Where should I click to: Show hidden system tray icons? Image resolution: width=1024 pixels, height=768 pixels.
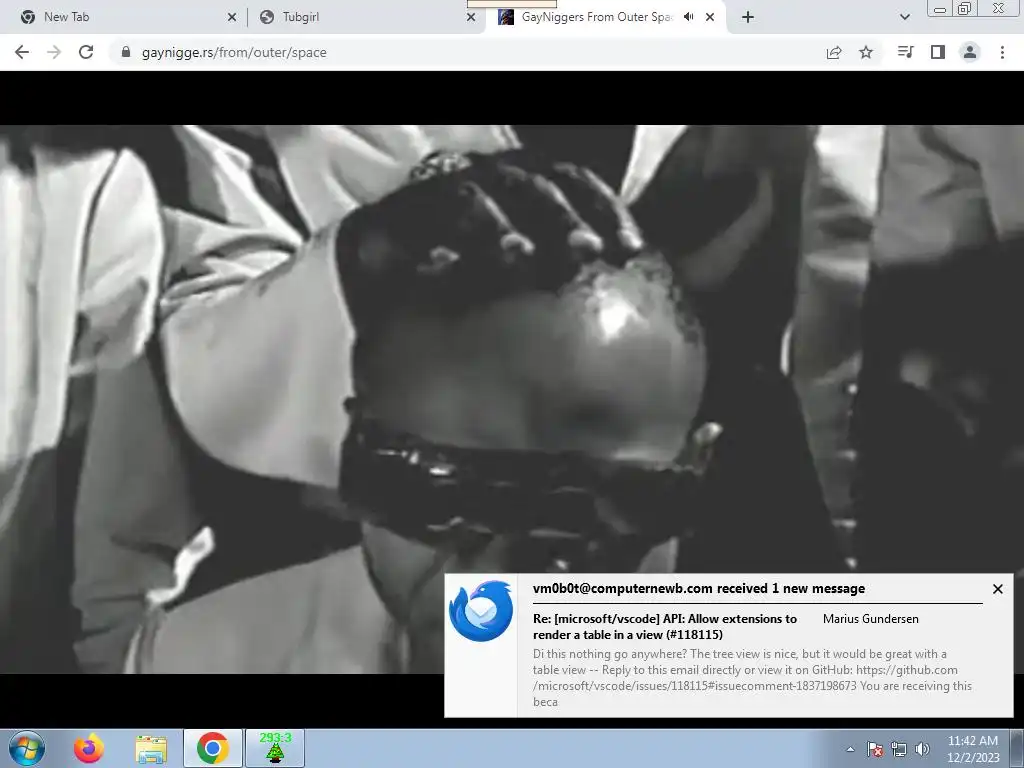point(850,749)
